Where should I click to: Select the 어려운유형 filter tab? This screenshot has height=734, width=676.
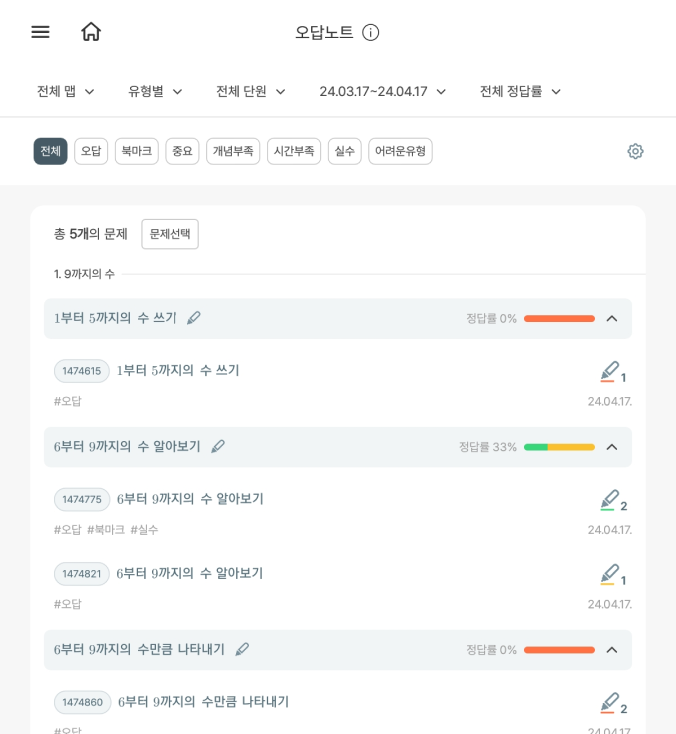[x=400, y=151]
